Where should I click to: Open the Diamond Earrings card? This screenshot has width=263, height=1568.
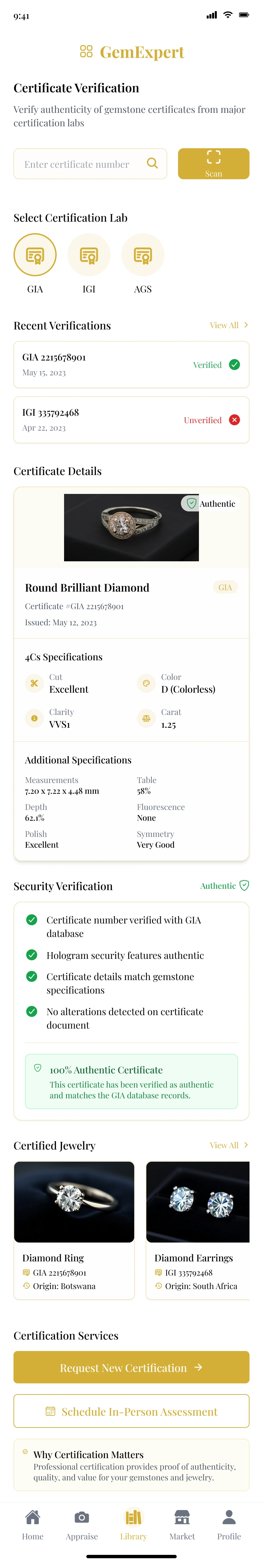(197, 1229)
